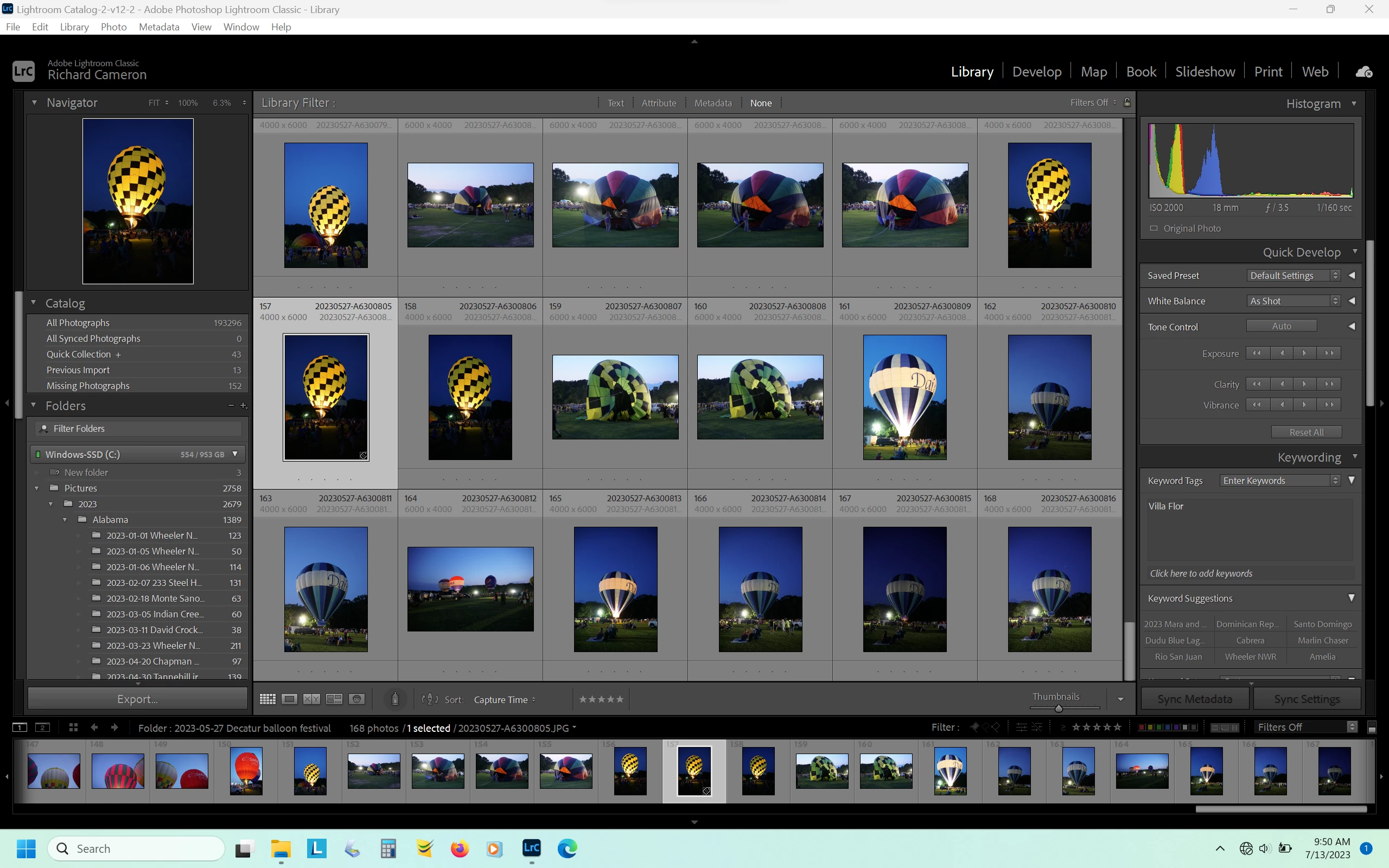Toggle the Original Photo checkbox

1154,228
